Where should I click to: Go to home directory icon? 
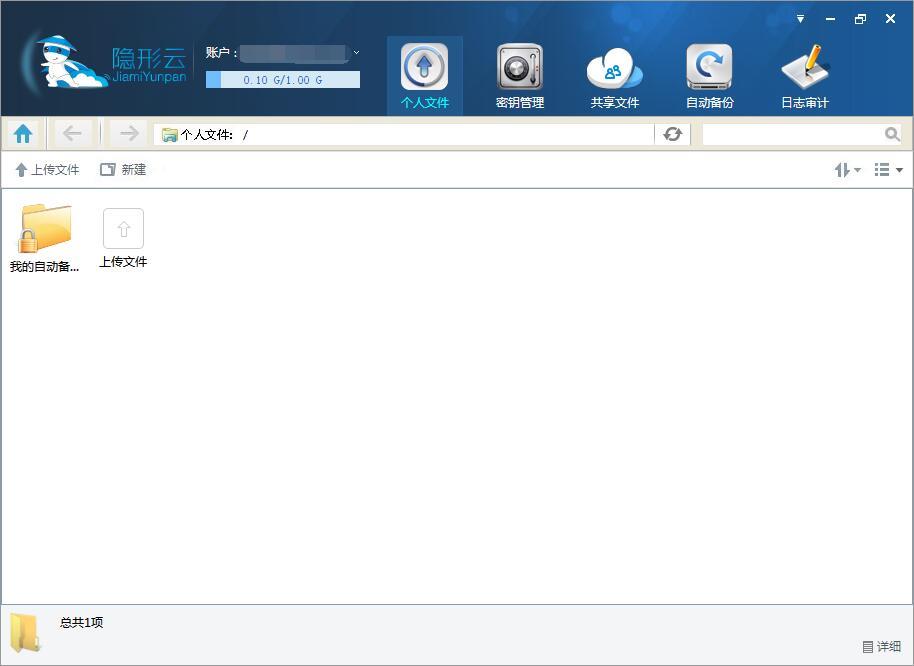[x=23, y=134]
